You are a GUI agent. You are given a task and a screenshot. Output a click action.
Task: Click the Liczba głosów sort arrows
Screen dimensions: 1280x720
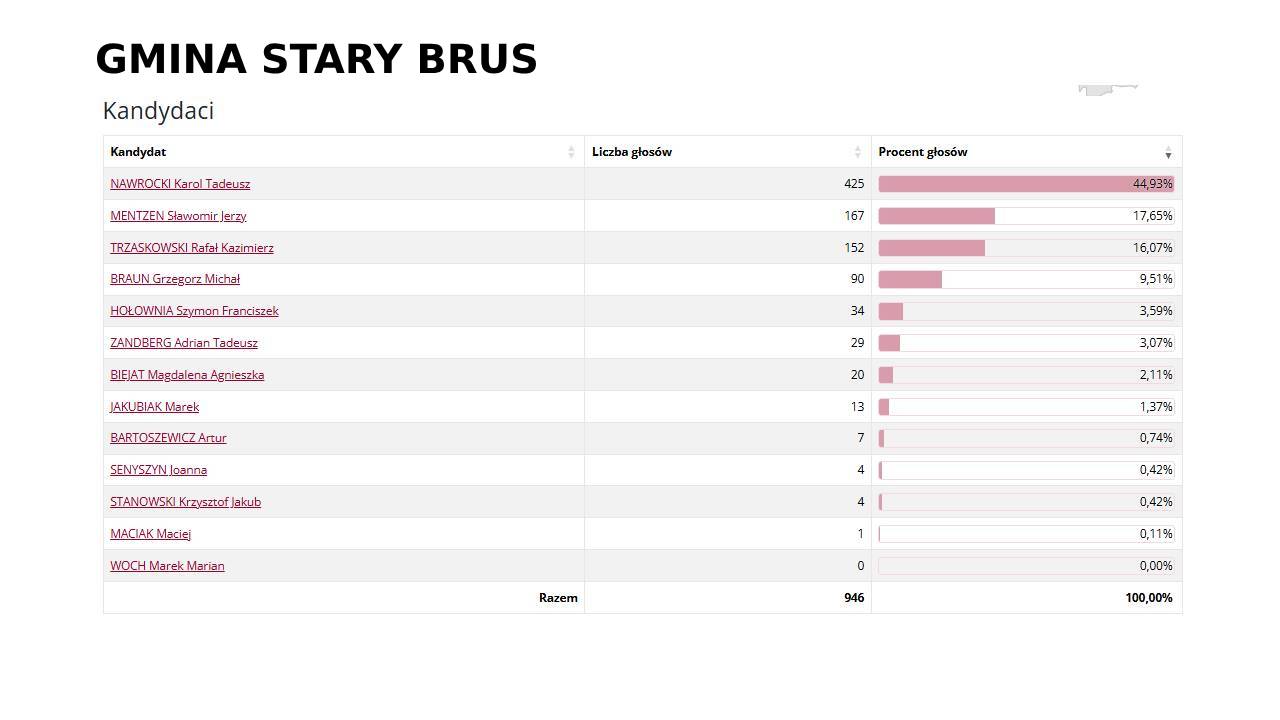tap(857, 152)
